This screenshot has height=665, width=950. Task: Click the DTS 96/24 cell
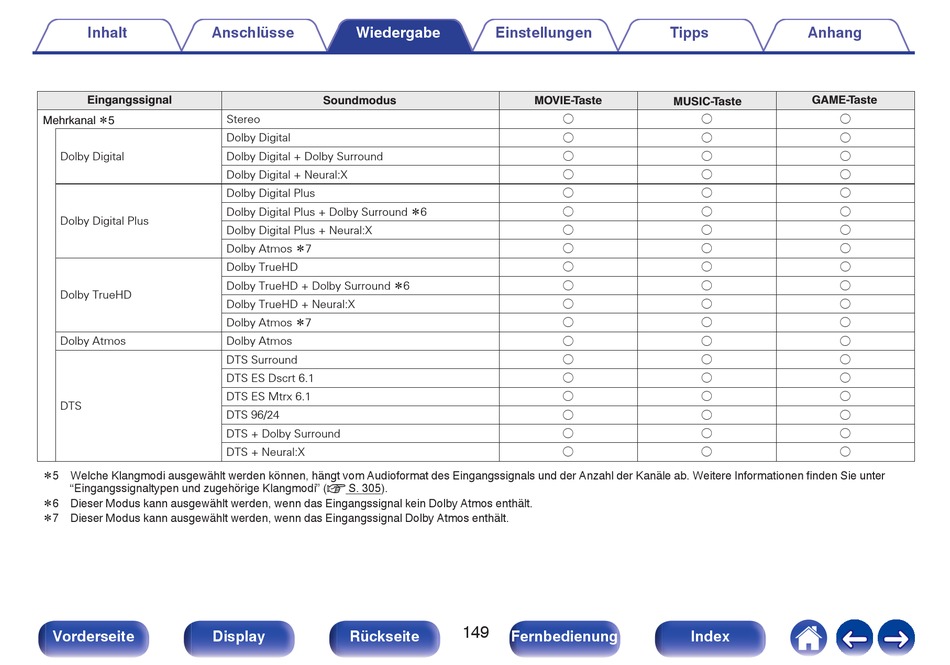pyautogui.click(x=360, y=415)
